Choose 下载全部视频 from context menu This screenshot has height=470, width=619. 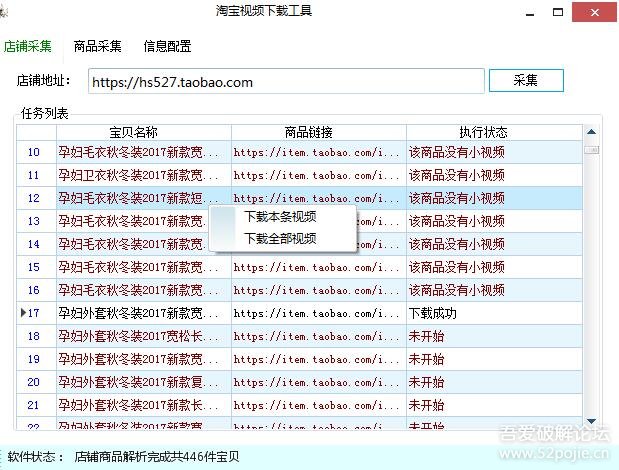[280, 238]
